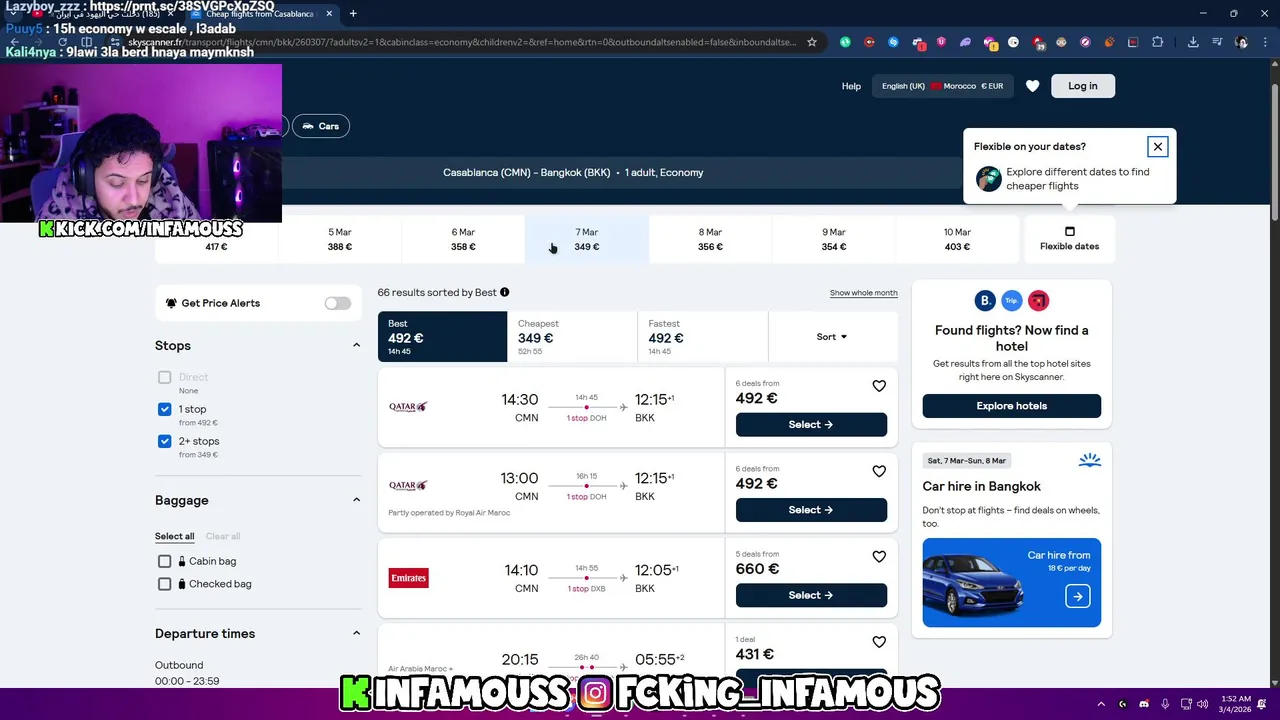1280x720 pixels.
Task: Save the first Qatar 14:30 flight with heart
Action: click(x=879, y=386)
